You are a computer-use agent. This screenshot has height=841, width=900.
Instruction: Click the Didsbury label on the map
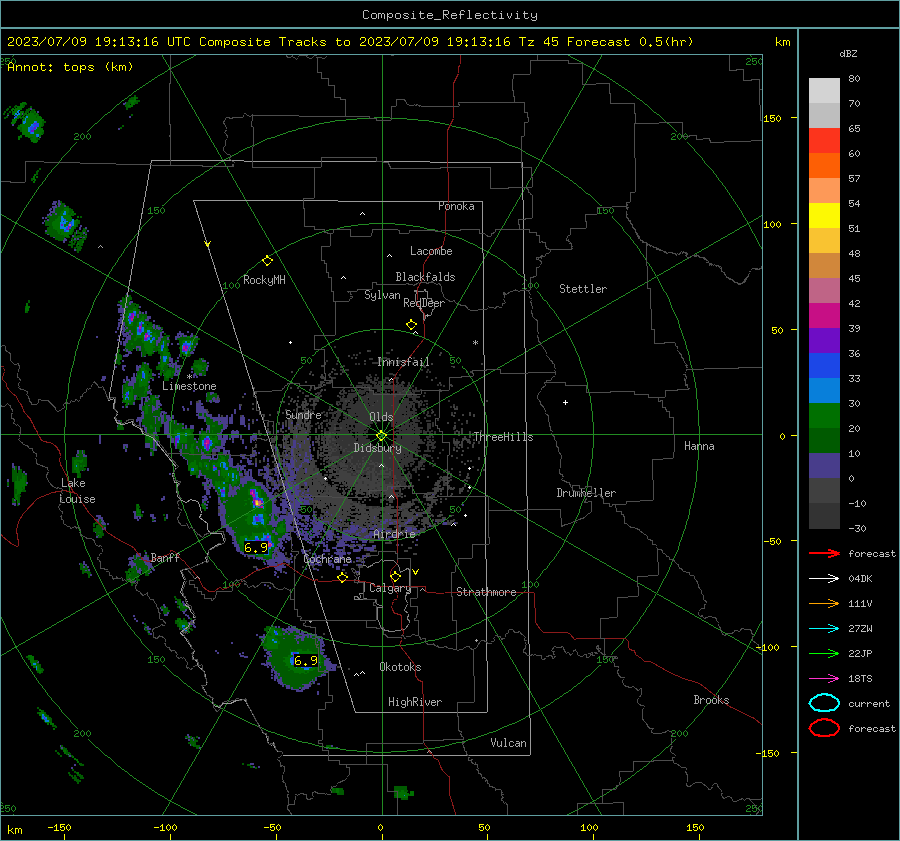[x=377, y=448]
